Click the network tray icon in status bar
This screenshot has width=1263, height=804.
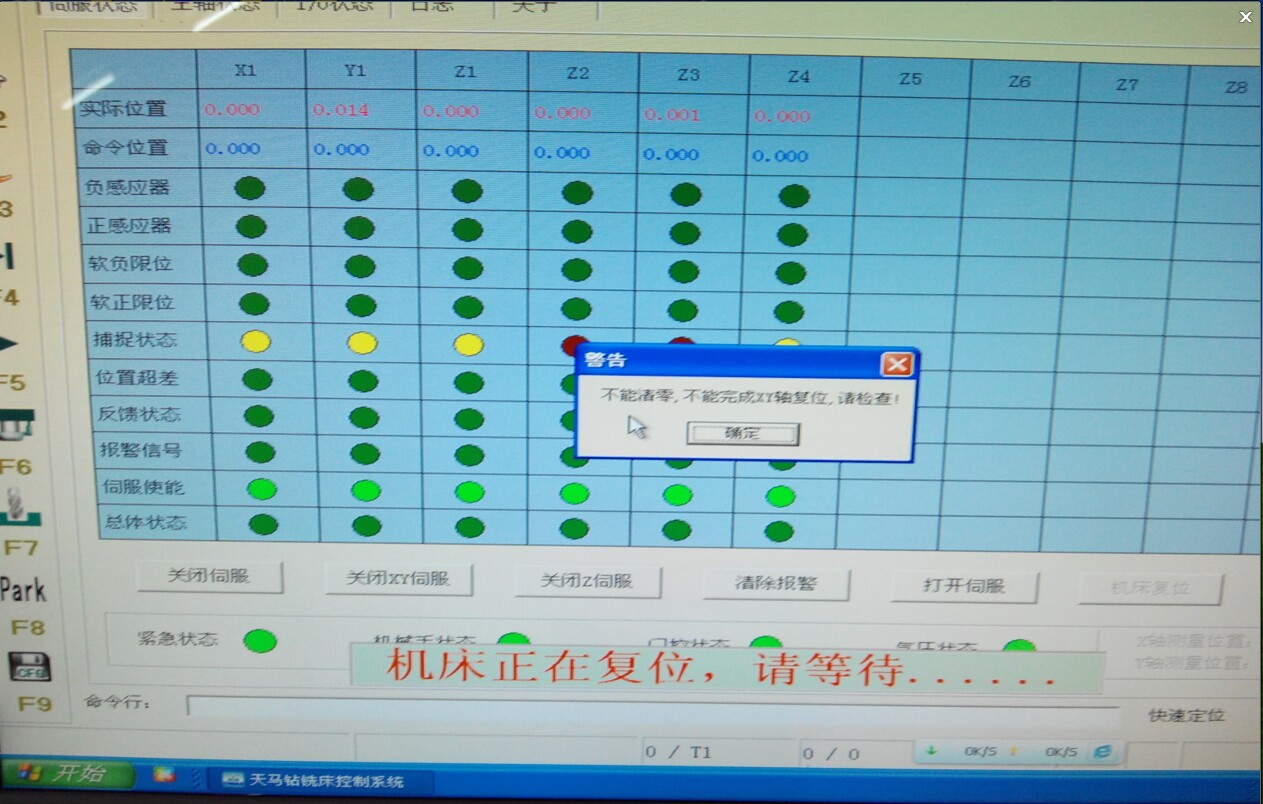[1099, 752]
